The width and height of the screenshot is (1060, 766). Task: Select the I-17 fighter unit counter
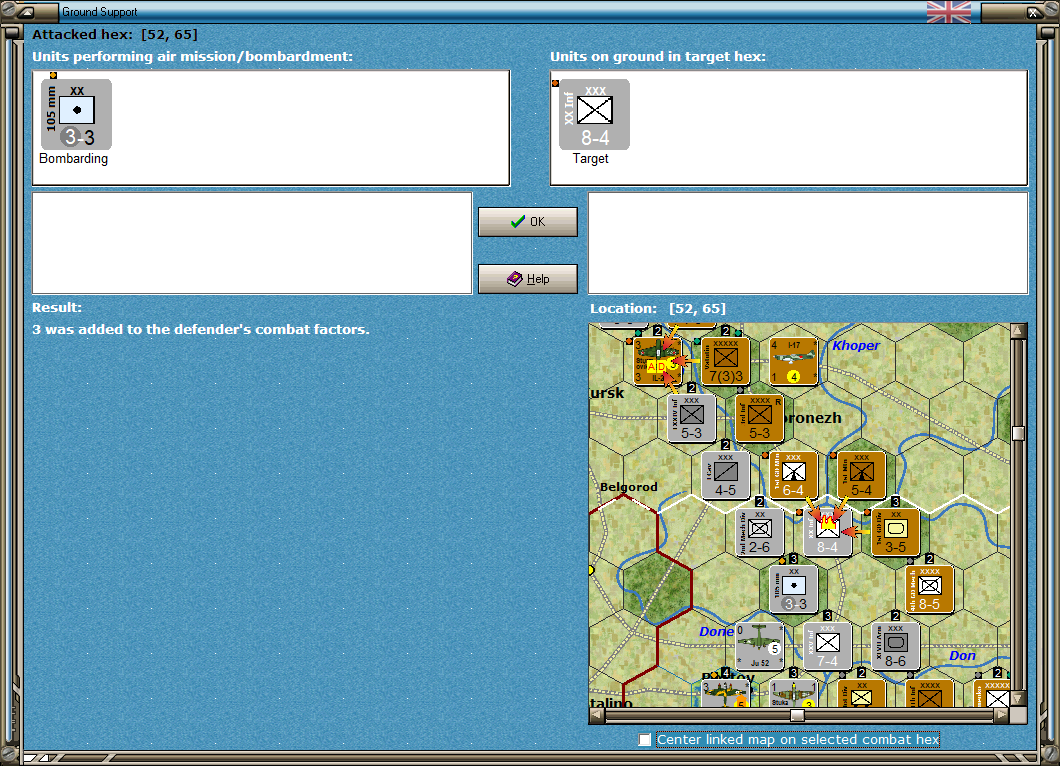[x=794, y=361]
